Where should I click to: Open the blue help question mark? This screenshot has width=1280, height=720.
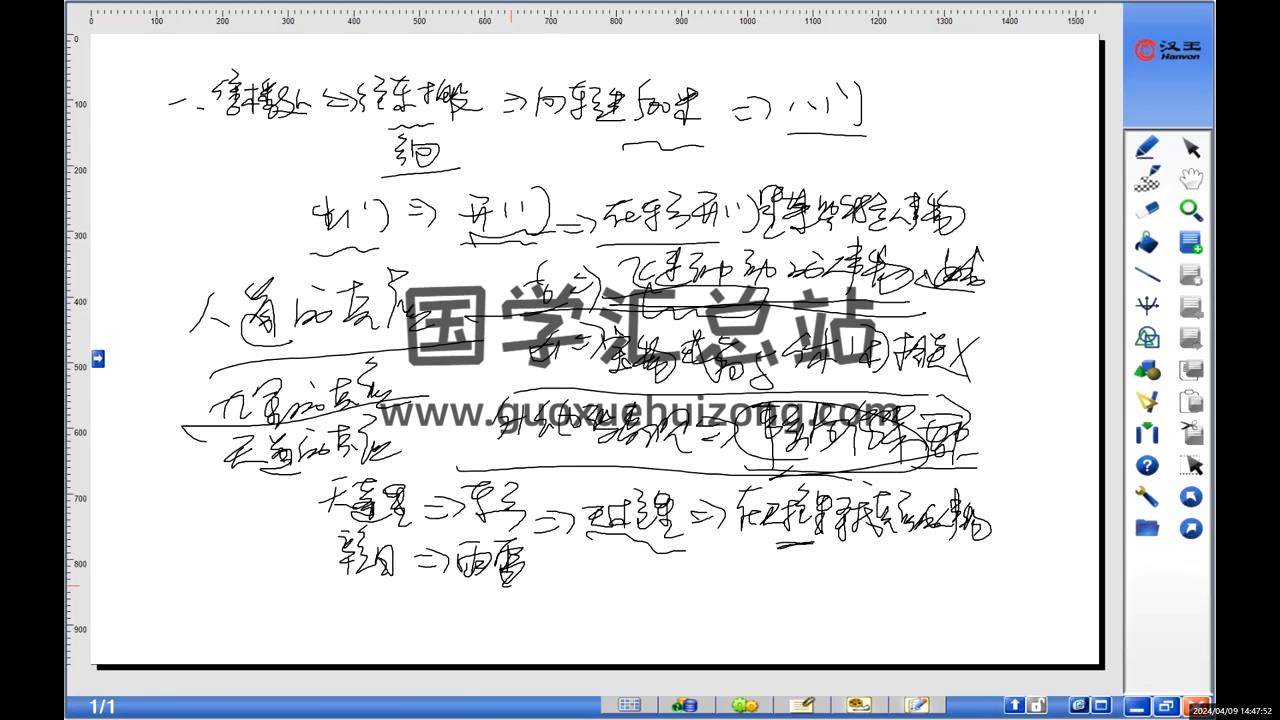point(1147,465)
